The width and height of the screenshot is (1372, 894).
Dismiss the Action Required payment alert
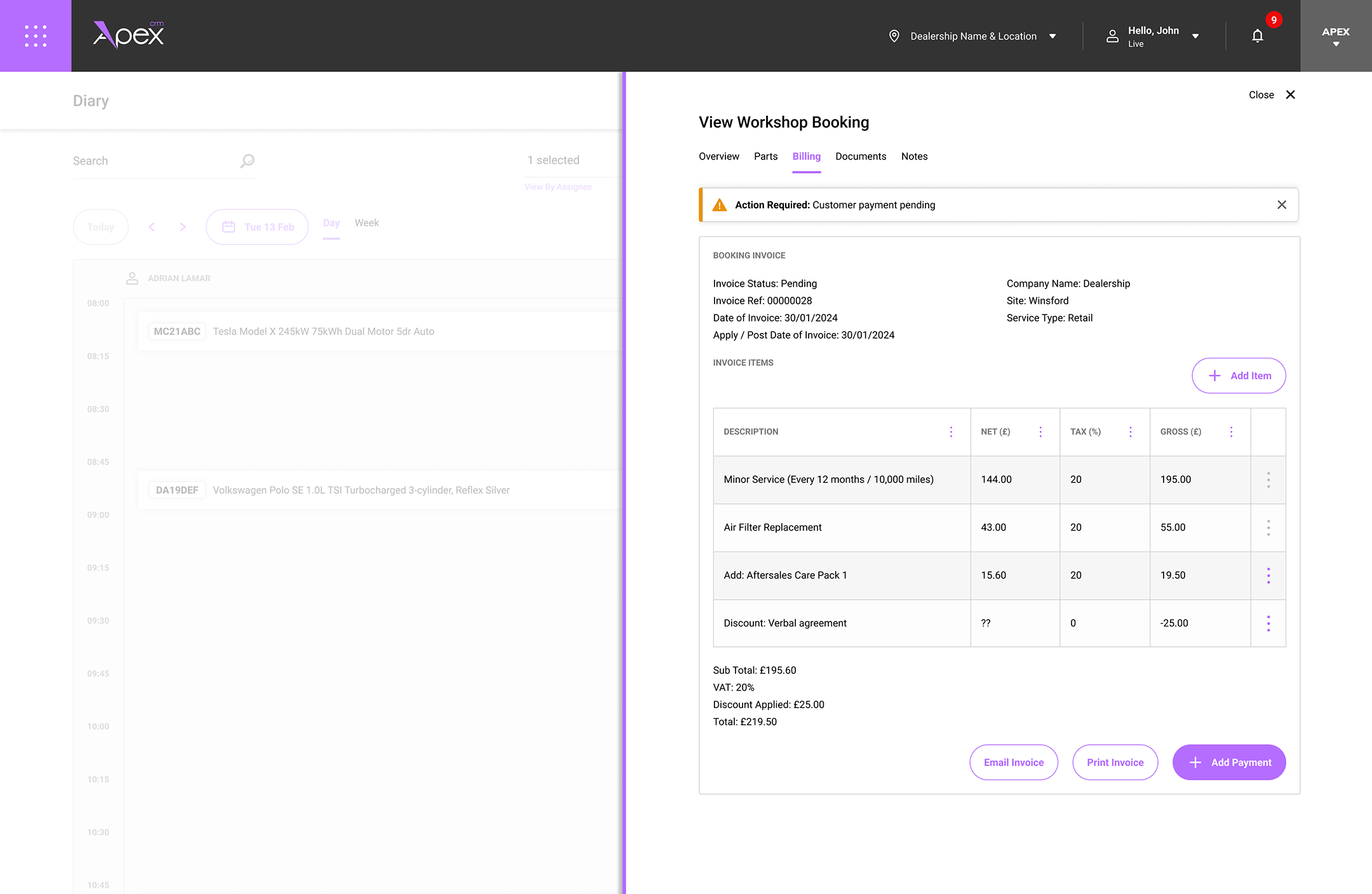[1282, 205]
